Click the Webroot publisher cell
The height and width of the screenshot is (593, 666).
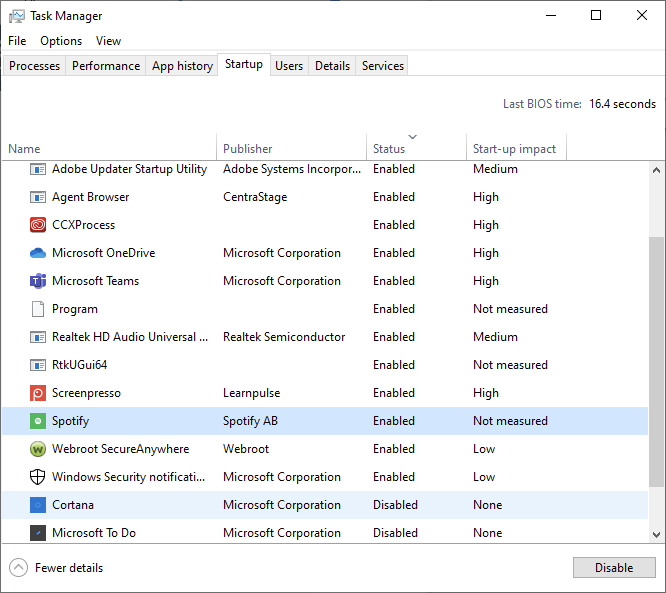tap(246, 449)
